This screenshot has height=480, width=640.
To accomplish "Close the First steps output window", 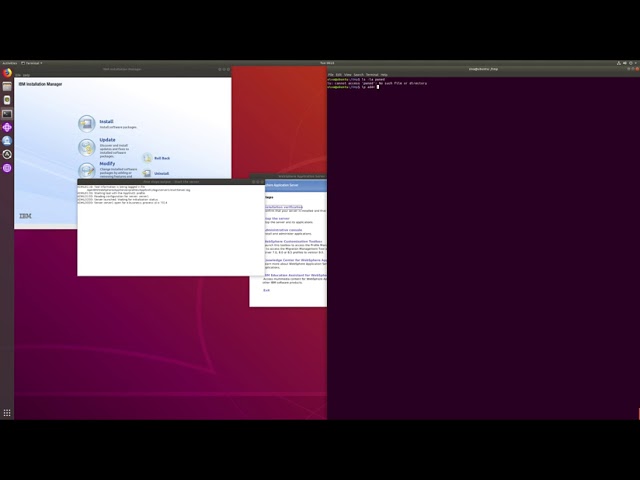I will tap(262, 182).
